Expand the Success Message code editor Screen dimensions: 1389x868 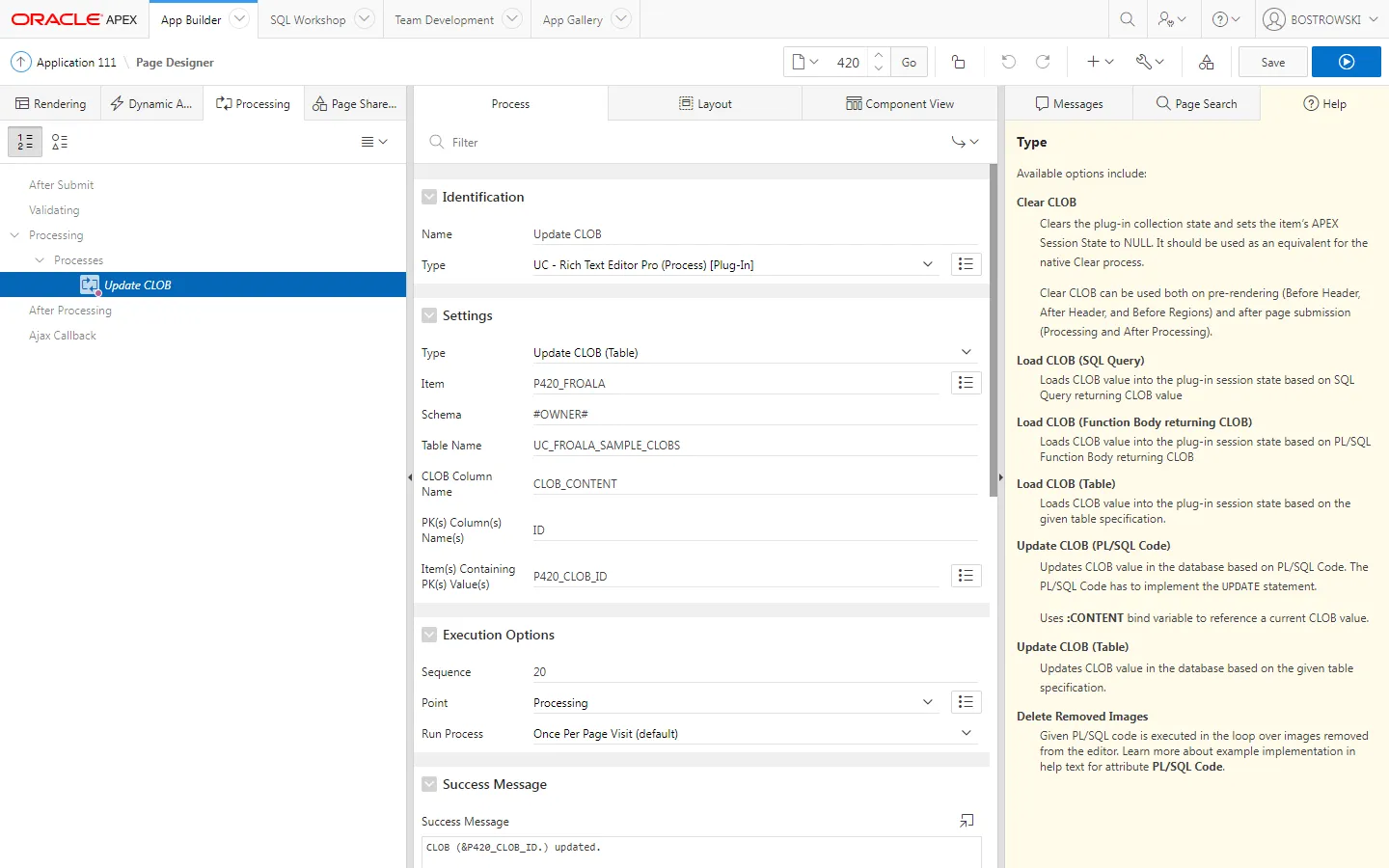click(967, 821)
